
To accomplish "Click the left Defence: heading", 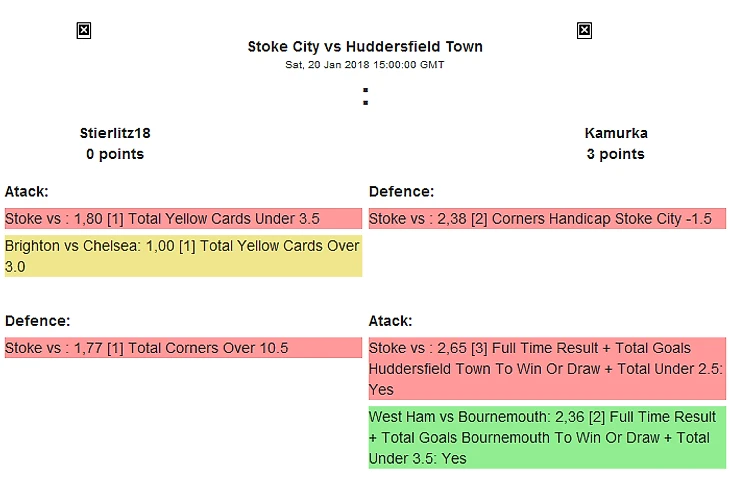I will click(x=37, y=321).
